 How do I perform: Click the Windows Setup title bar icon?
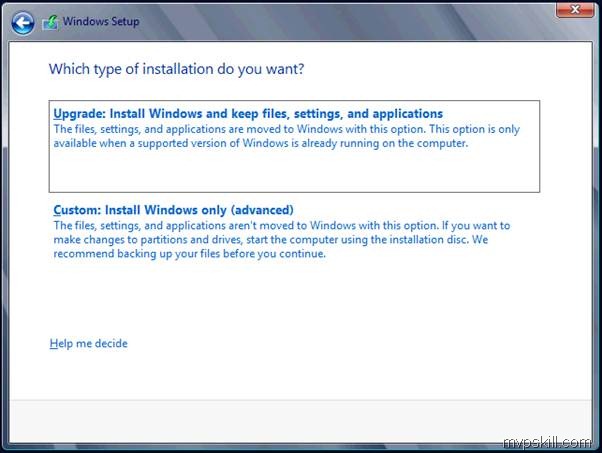point(50,23)
